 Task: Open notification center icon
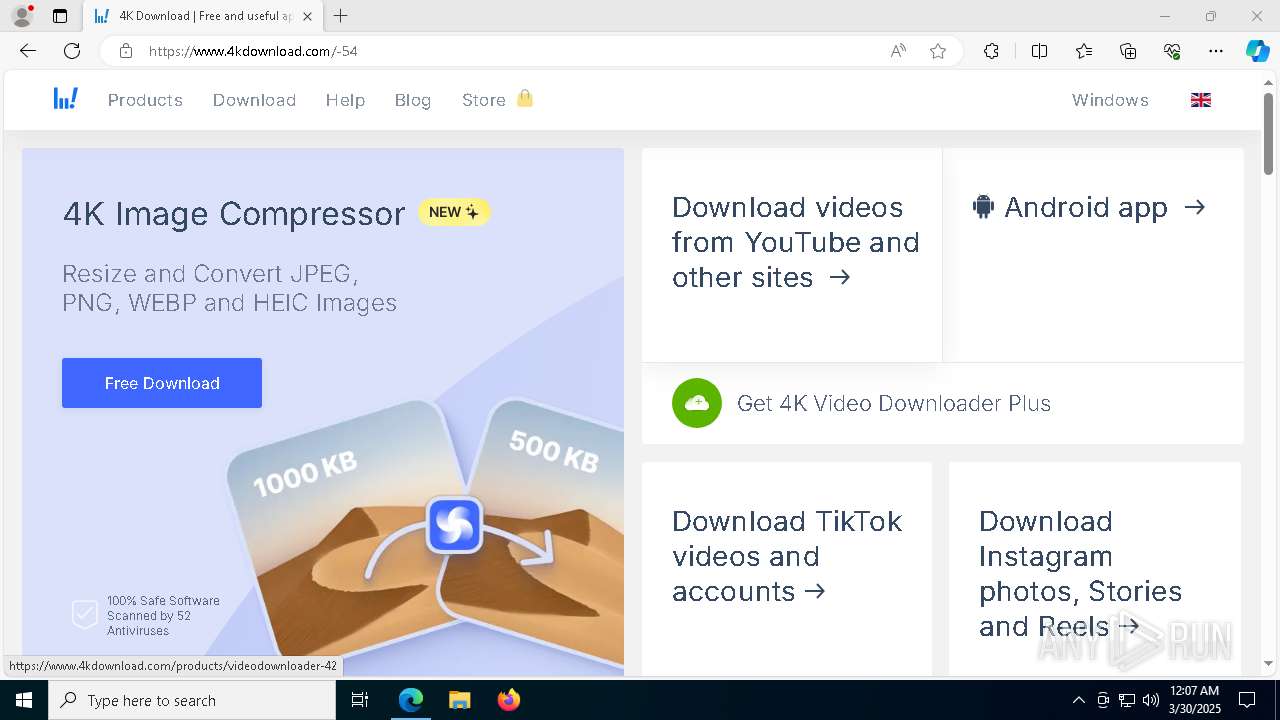pyautogui.click(x=1247, y=700)
